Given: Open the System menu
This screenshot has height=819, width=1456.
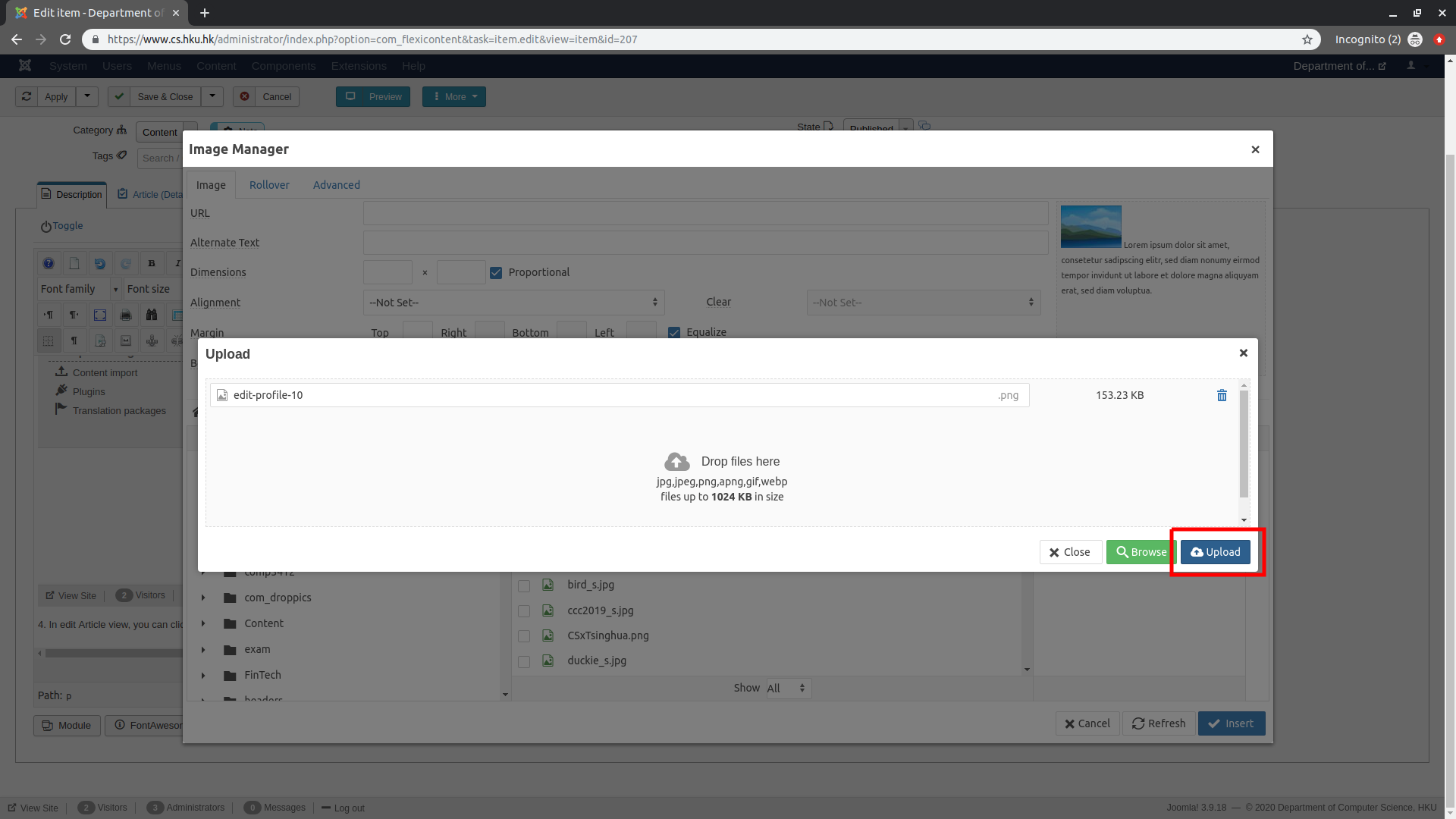Looking at the screenshot, I should pos(68,66).
